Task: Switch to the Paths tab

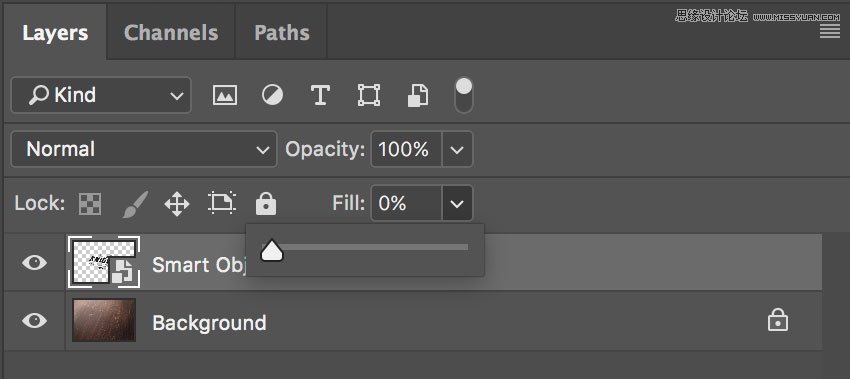Action: point(282,33)
